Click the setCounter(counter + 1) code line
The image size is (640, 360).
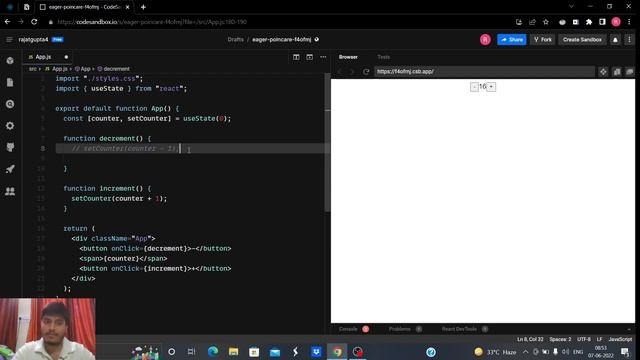pos(119,199)
